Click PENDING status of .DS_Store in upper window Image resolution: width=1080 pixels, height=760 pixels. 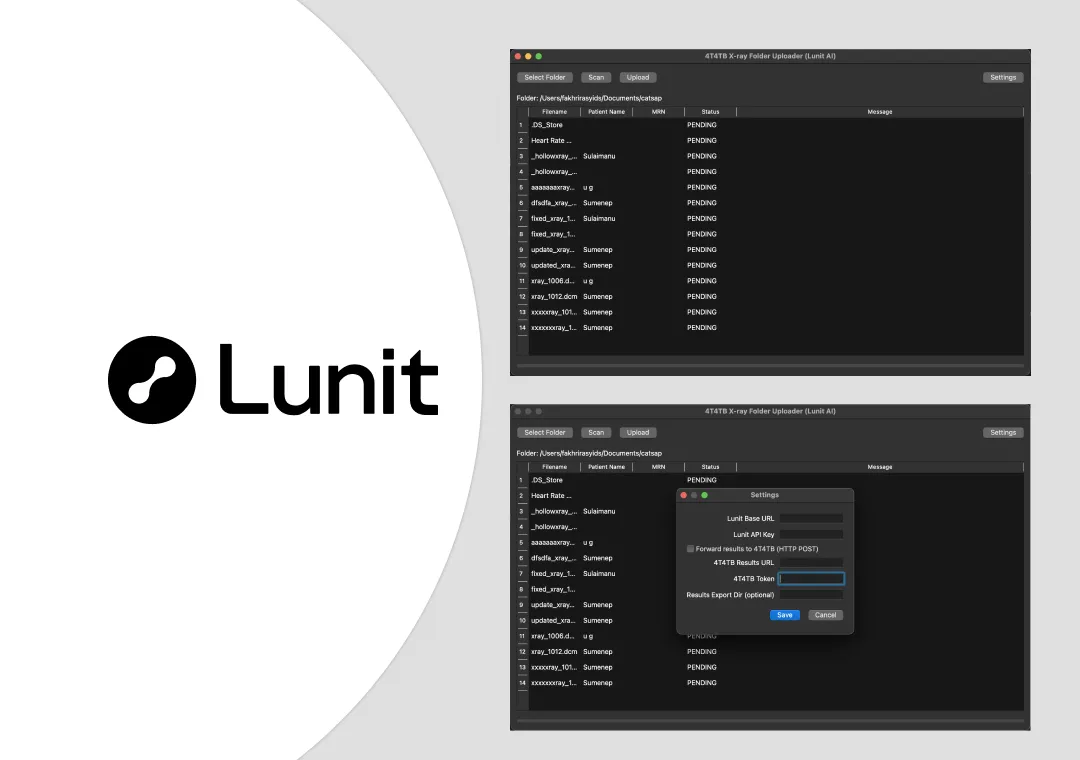(701, 125)
